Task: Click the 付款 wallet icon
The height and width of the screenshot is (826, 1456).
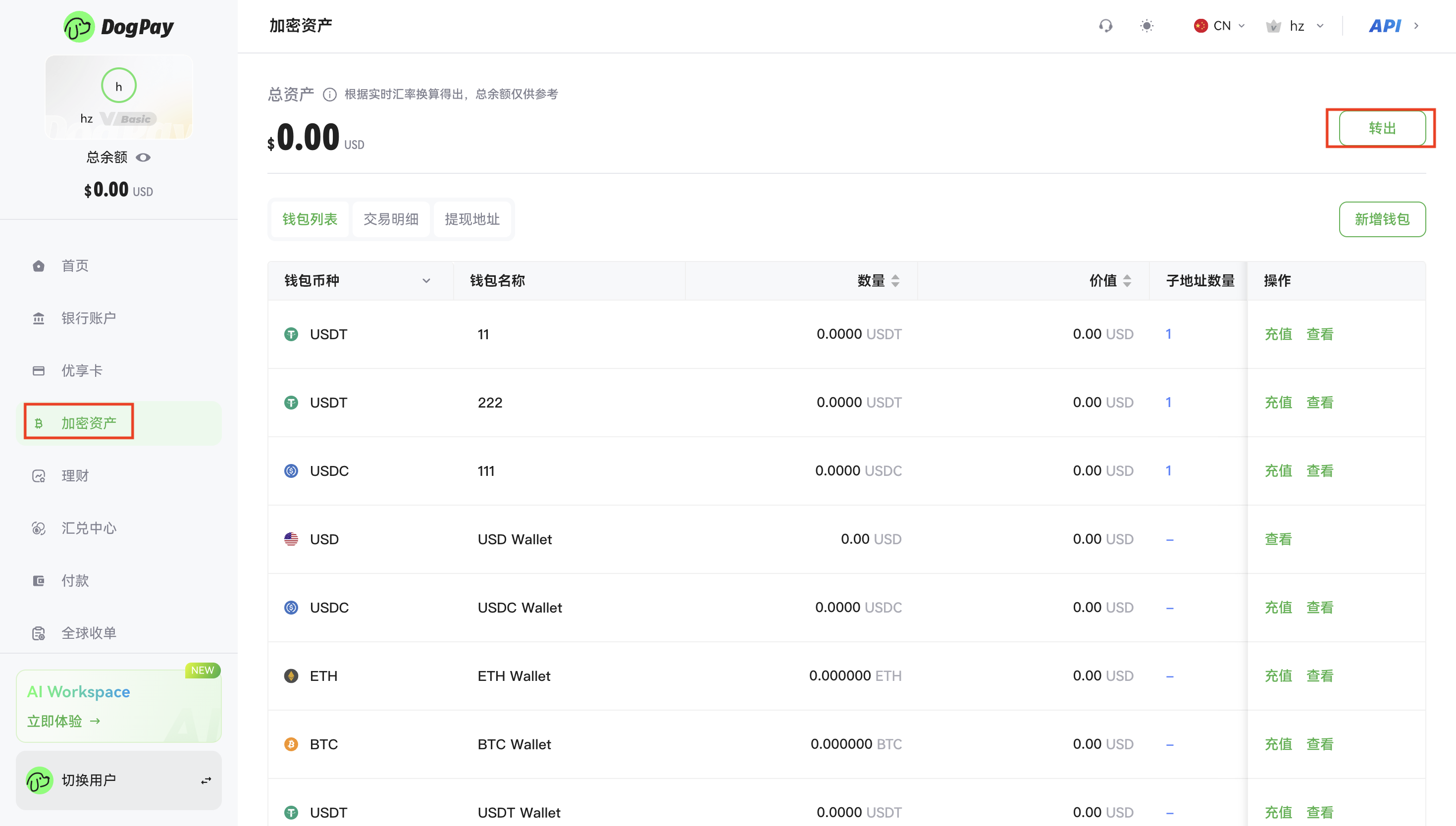Action: tap(39, 581)
